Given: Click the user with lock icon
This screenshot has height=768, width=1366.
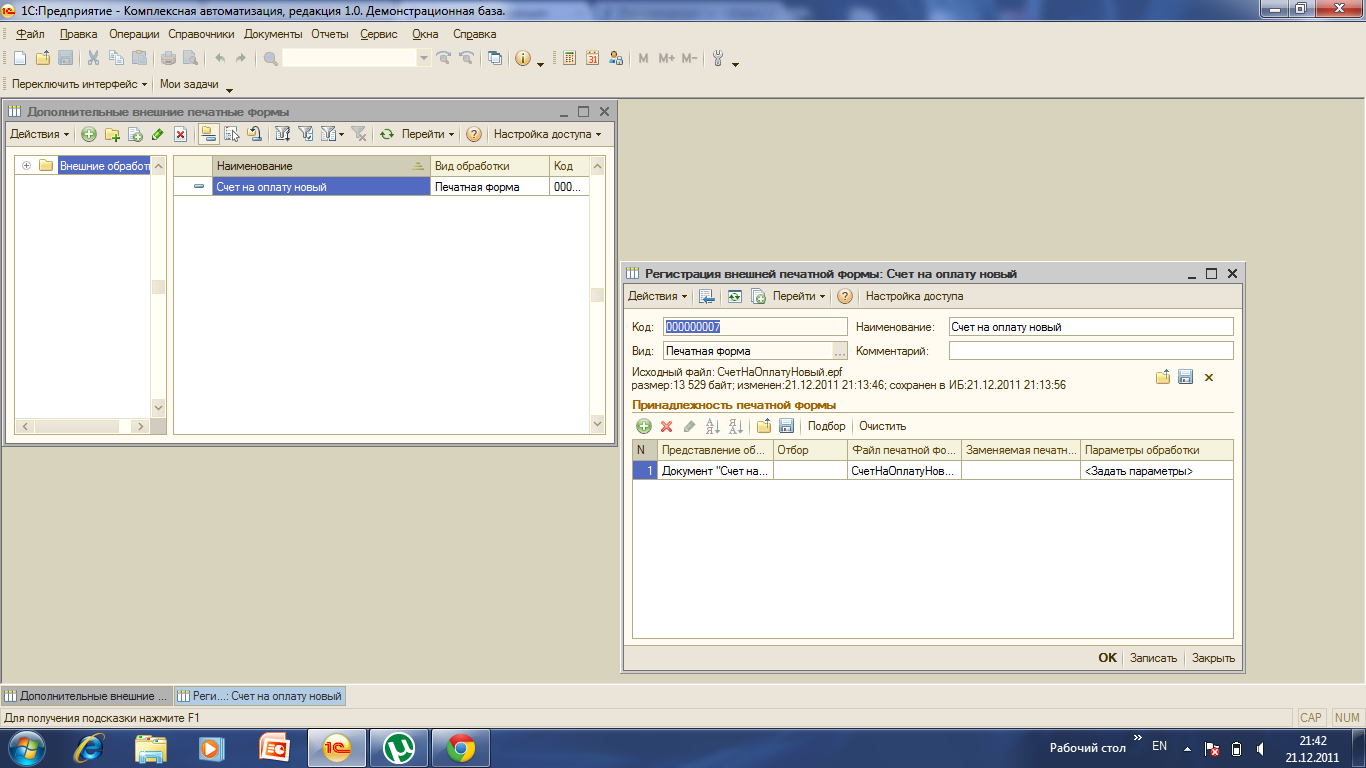Looking at the screenshot, I should pos(616,58).
